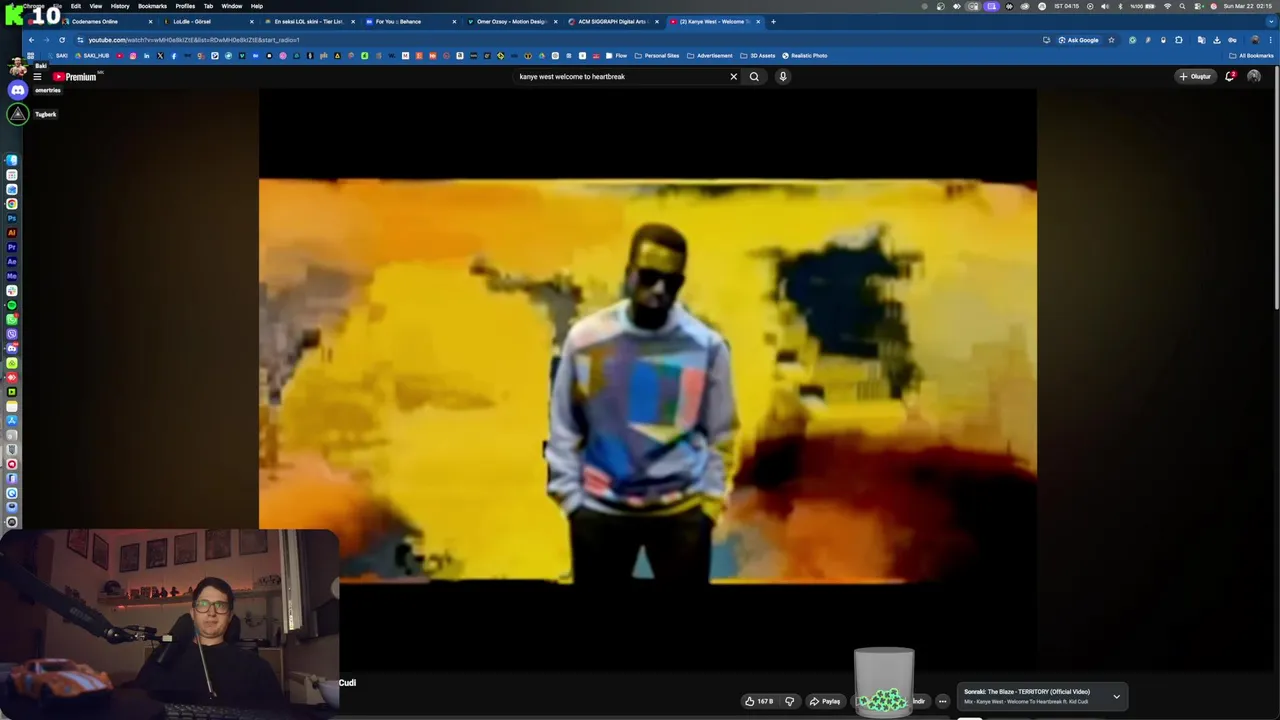Open the LinkedIn bookmark icon
The image size is (1280, 720).
click(x=146, y=56)
